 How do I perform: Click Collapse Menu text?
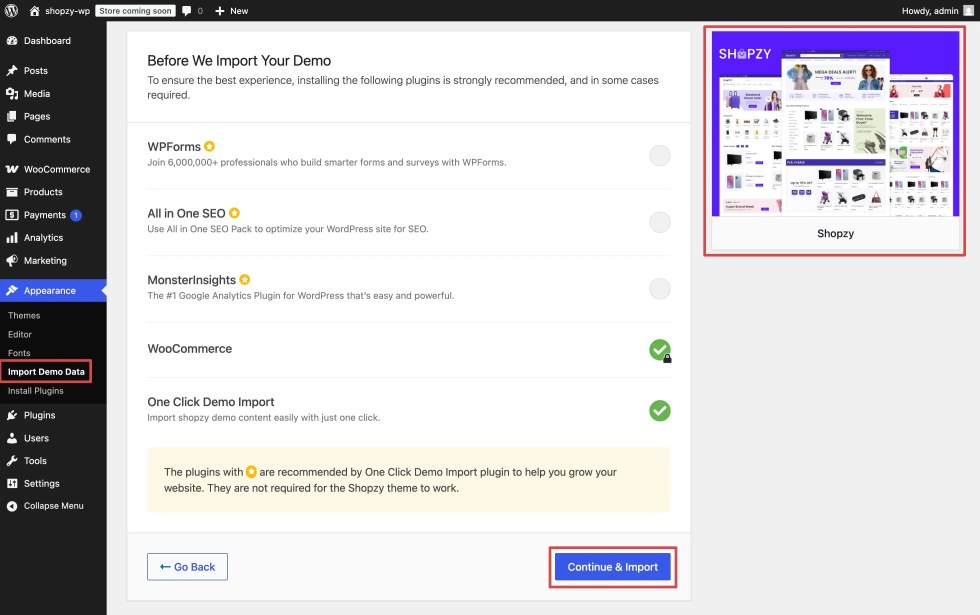pyautogui.click(x=53, y=506)
